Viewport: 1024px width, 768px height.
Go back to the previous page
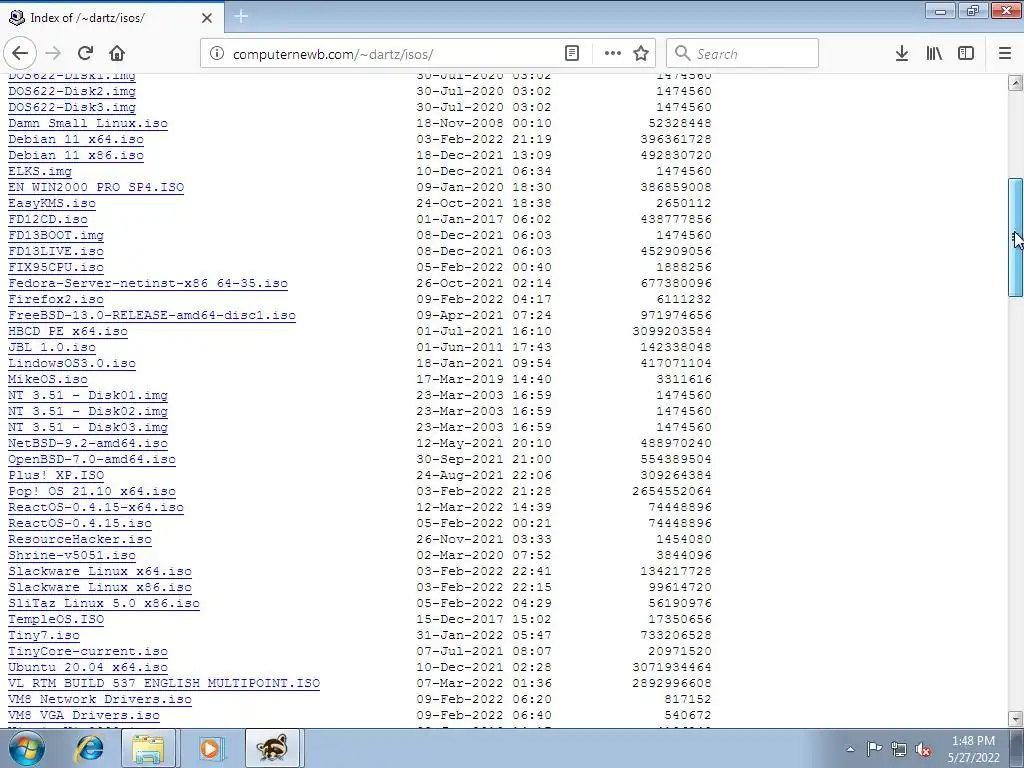pos(20,54)
